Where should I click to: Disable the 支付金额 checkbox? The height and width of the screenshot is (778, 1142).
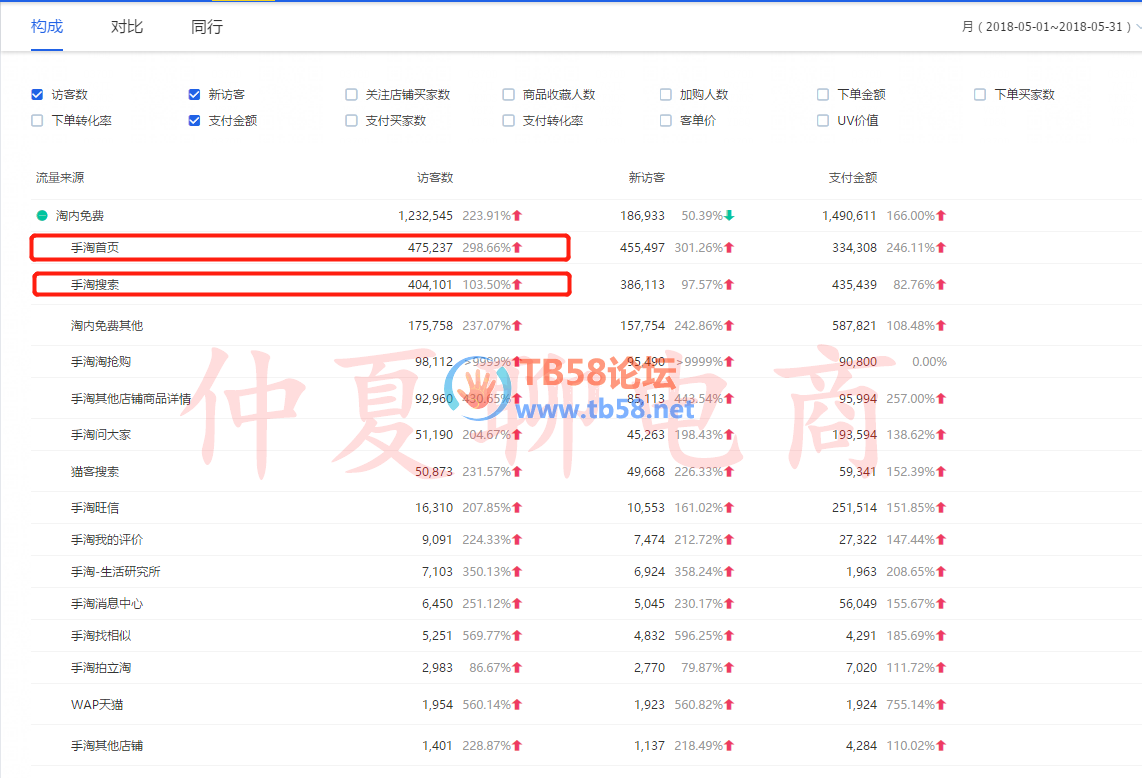click(x=194, y=121)
